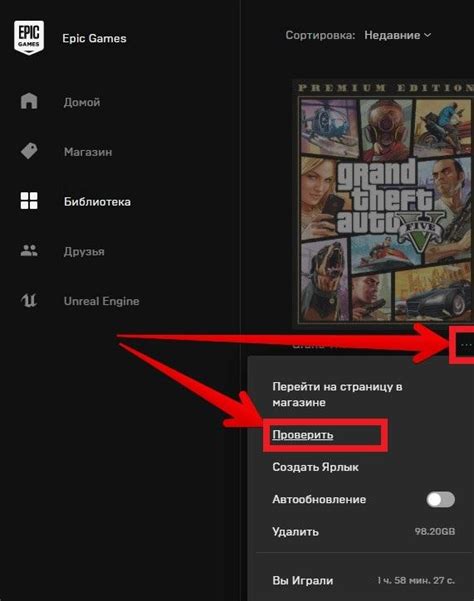Click the Epic Games shield logo
This screenshot has height=601, width=474.
pos(29,38)
